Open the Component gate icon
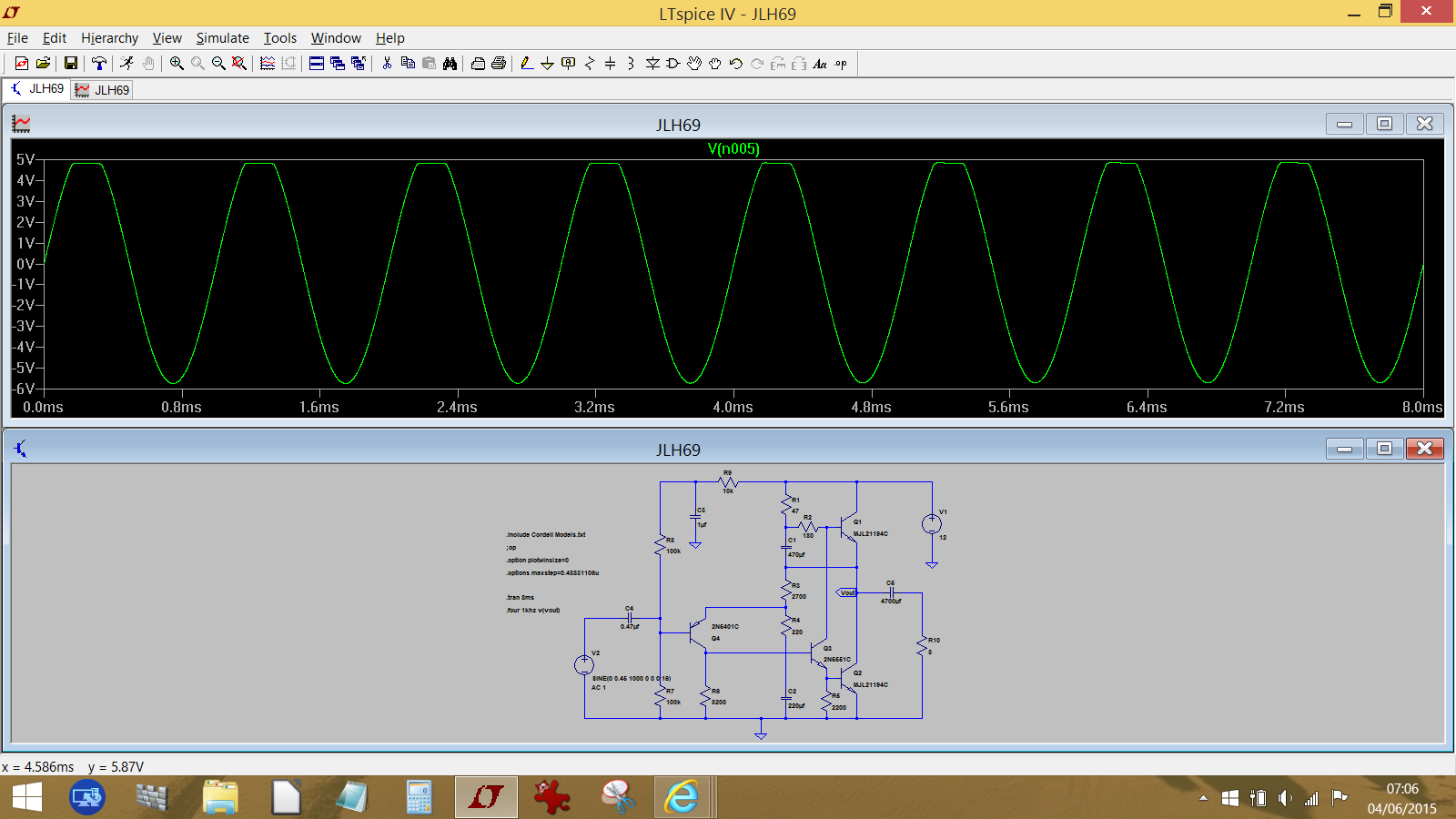 point(673,64)
